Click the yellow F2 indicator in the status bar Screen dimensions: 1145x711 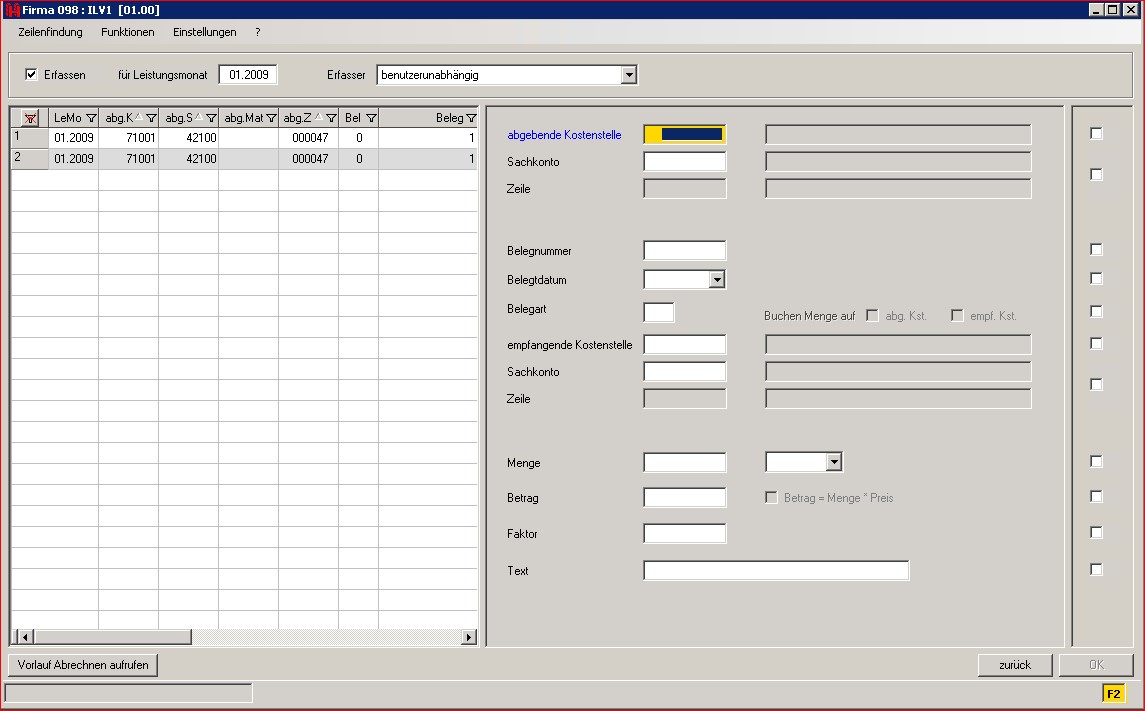click(x=1113, y=693)
